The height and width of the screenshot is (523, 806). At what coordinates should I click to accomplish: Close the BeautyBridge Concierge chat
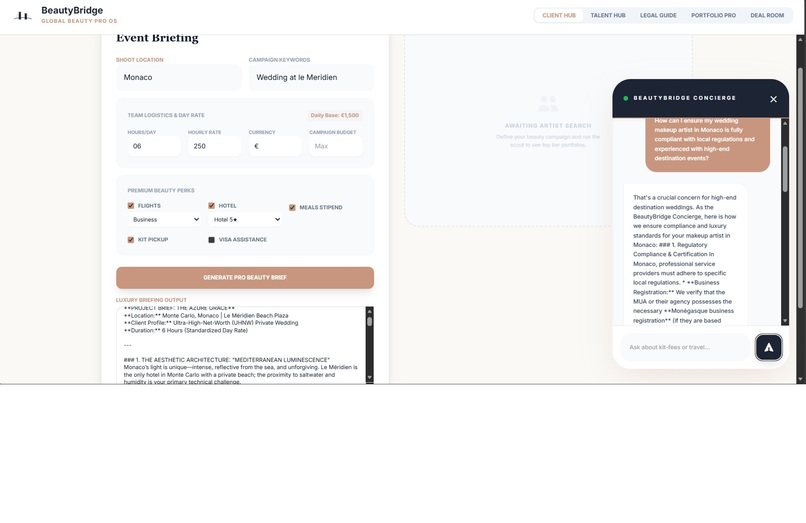click(x=773, y=99)
